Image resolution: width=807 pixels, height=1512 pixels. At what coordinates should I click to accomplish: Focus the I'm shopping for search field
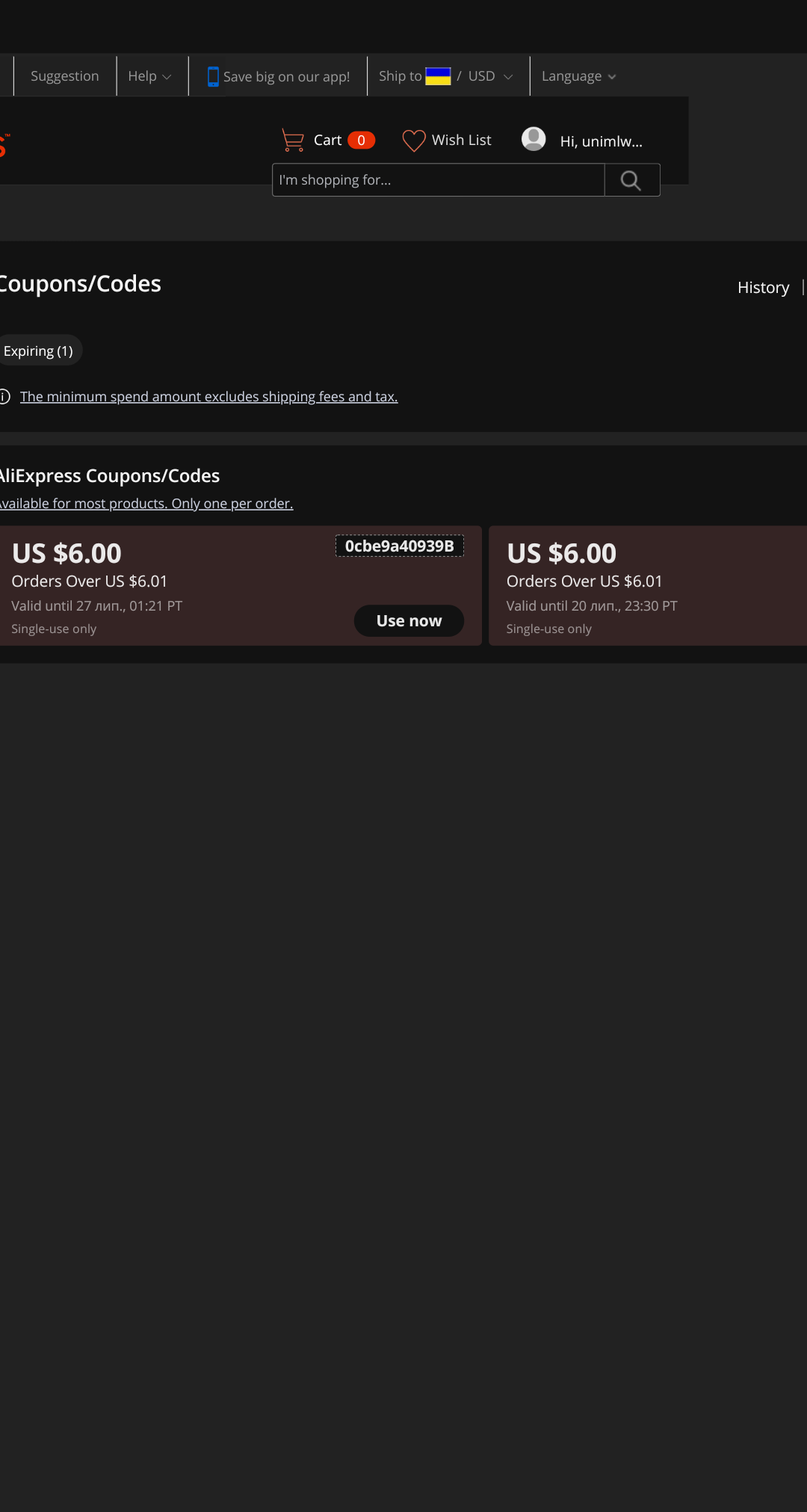(x=439, y=180)
